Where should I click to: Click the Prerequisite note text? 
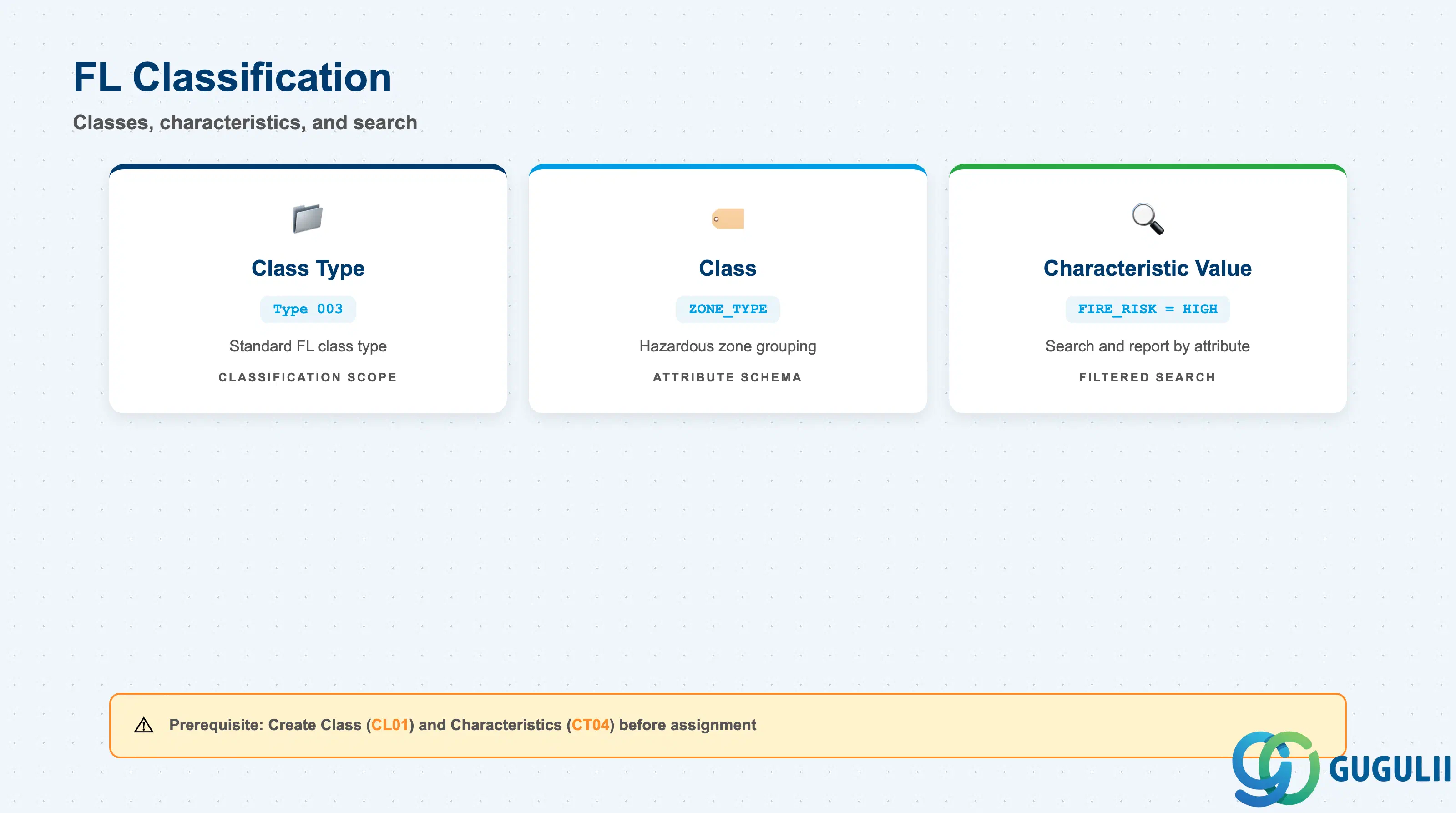pos(462,725)
